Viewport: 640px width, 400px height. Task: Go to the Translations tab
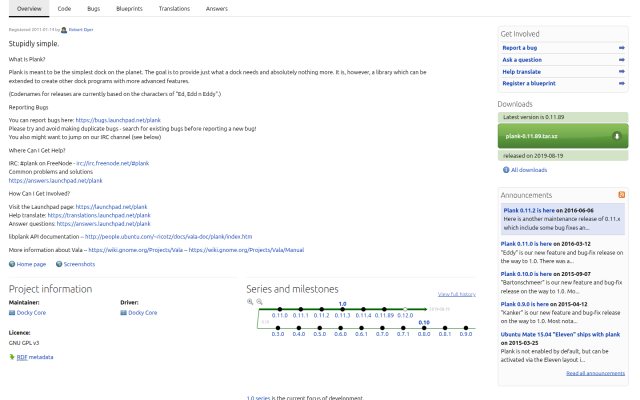click(x=174, y=9)
